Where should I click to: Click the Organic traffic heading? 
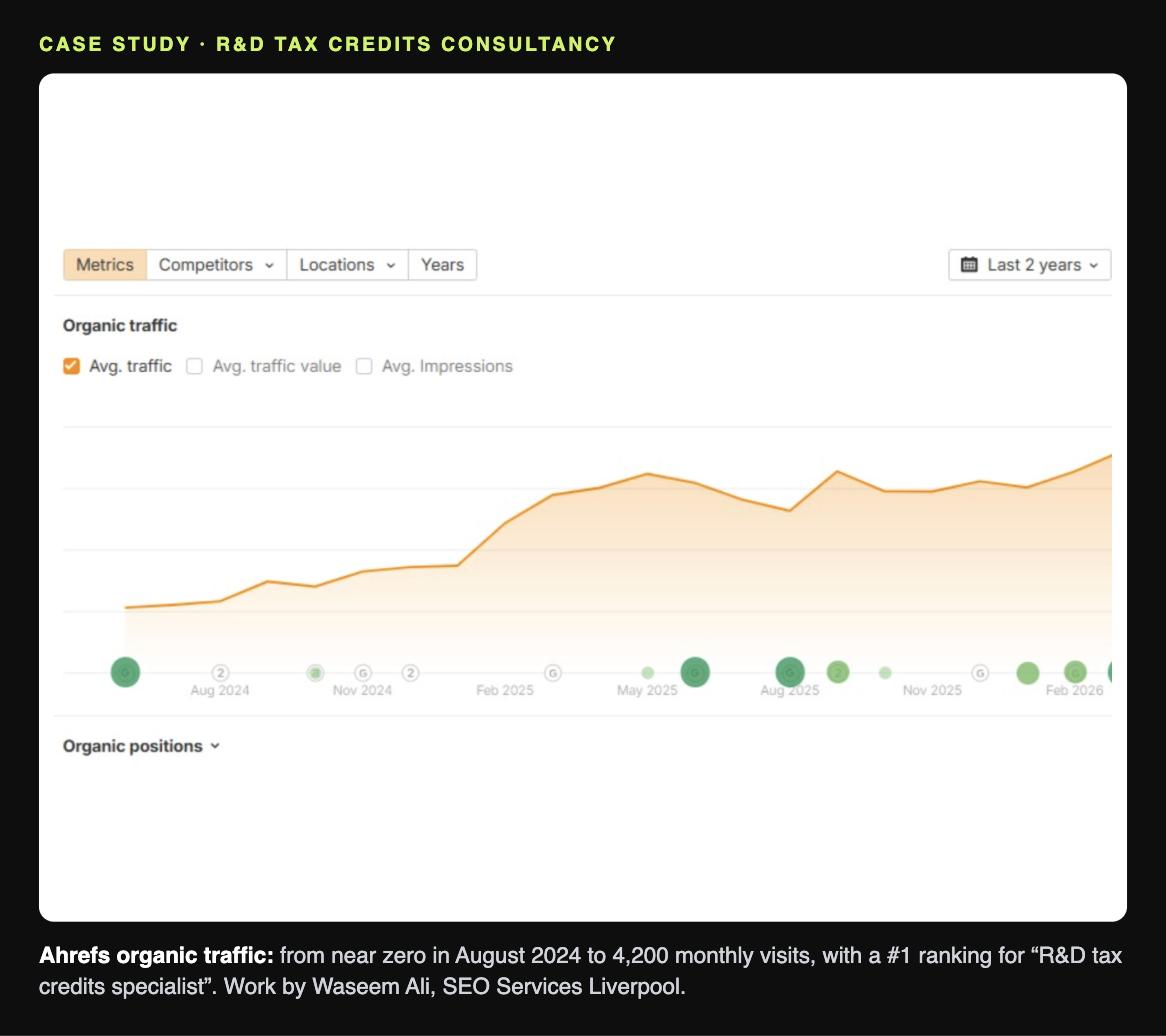coord(120,326)
